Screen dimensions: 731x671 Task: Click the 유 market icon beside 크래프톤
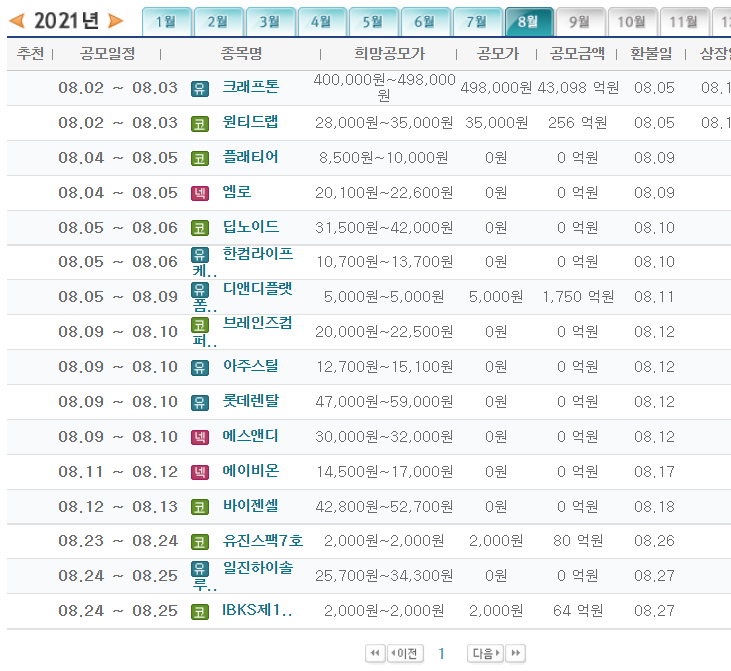click(200, 89)
